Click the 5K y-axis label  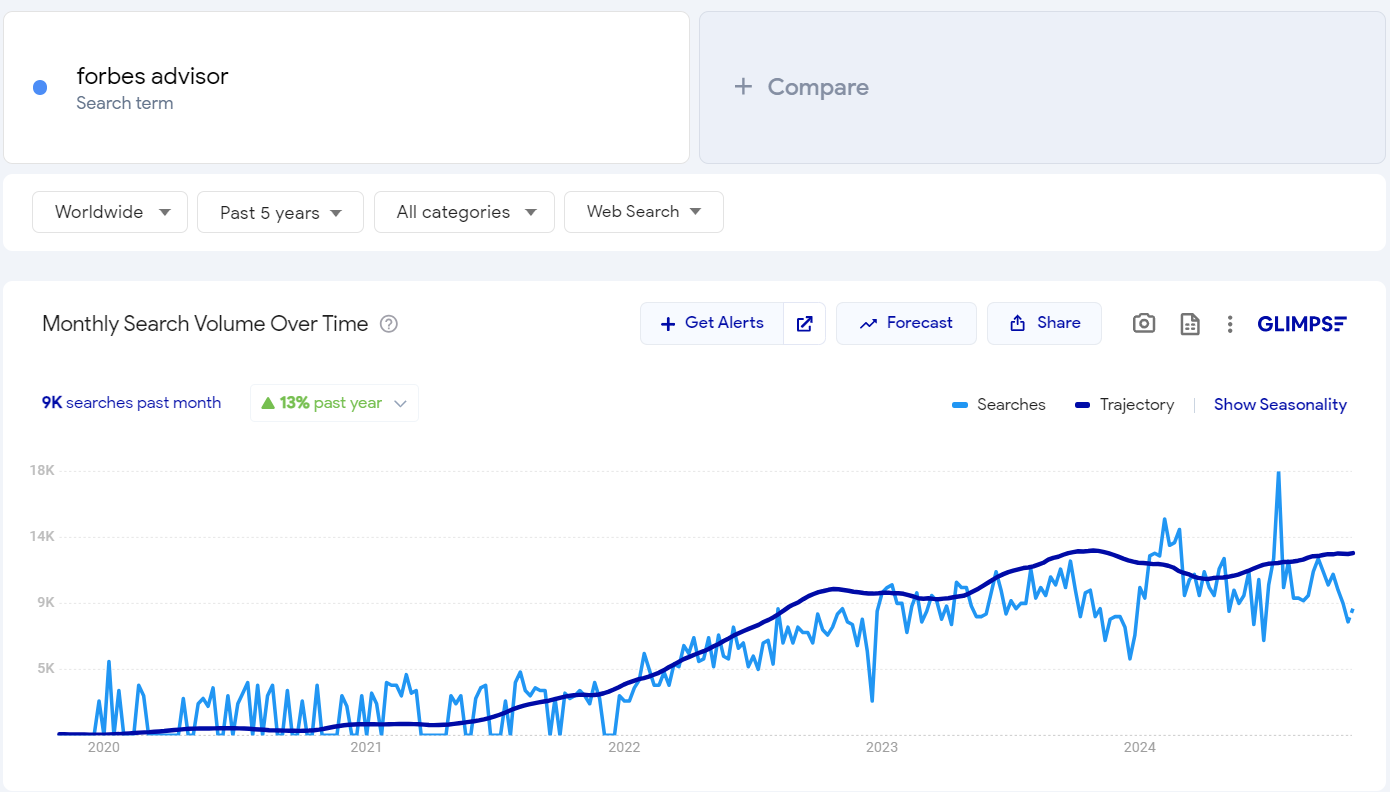pos(45,668)
